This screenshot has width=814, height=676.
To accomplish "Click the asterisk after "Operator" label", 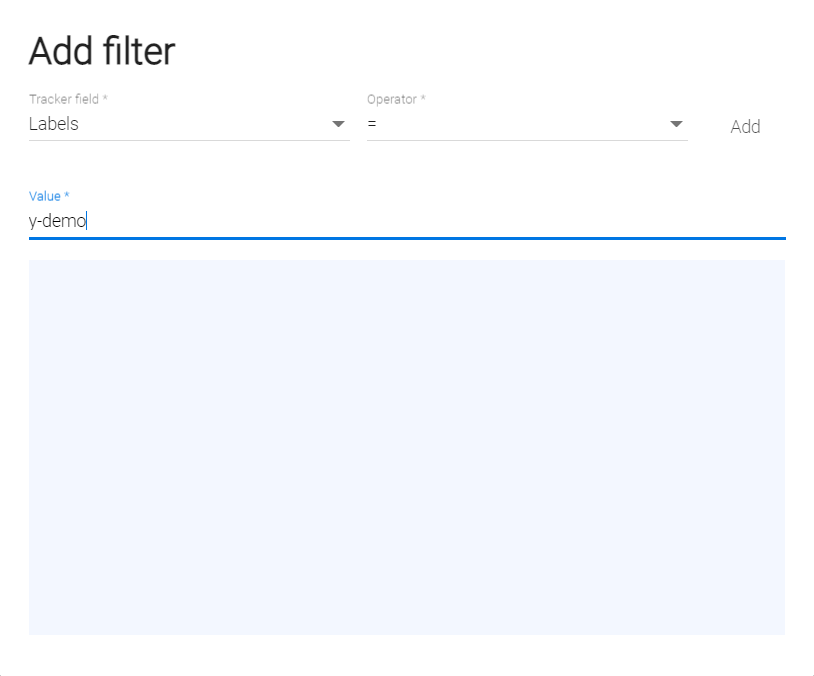I will pyautogui.click(x=423, y=100).
